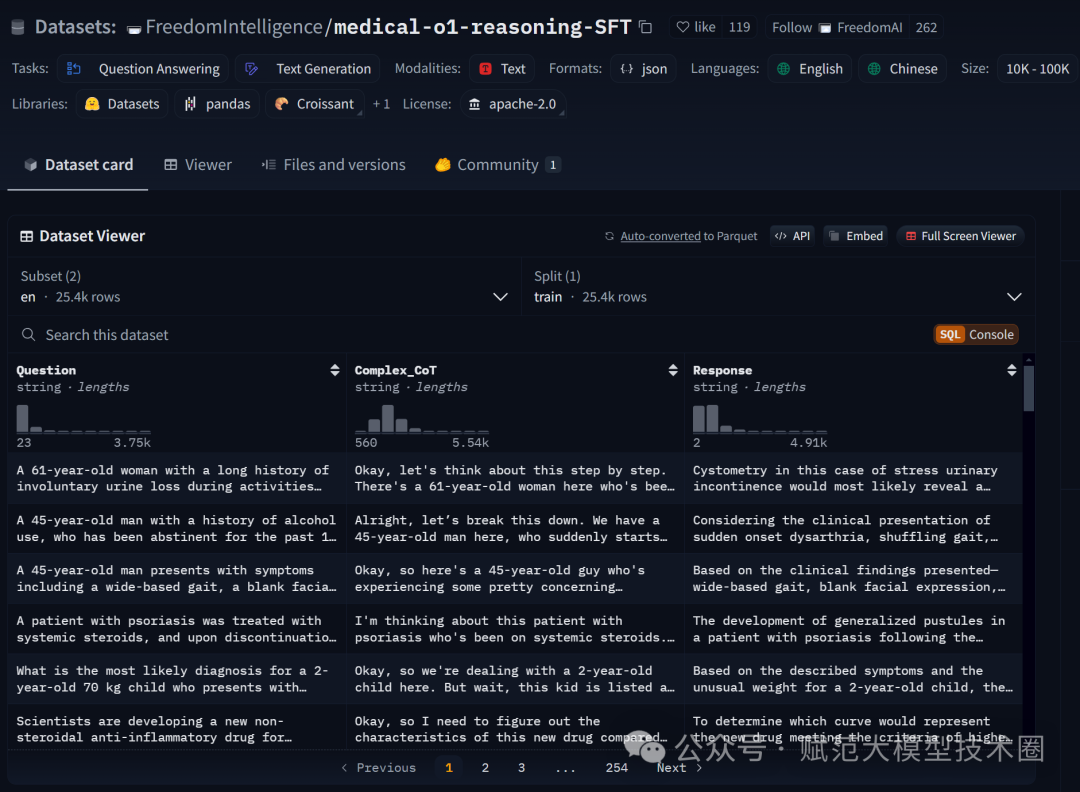Open the Full Screen Viewer
This screenshot has width=1080, height=792.
click(x=960, y=236)
